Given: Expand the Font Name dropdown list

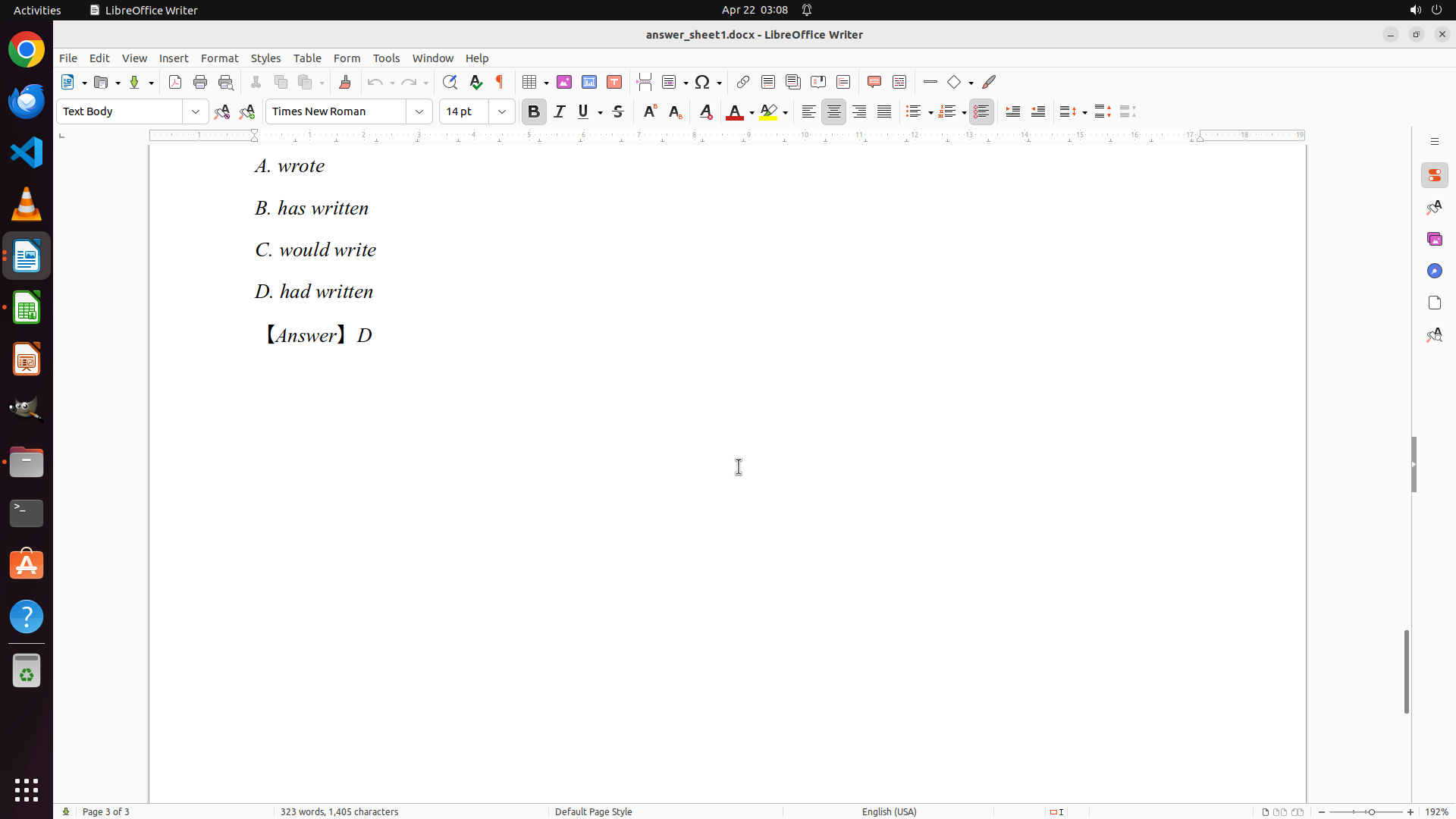Looking at the screenshot, I should click(419, 111).
